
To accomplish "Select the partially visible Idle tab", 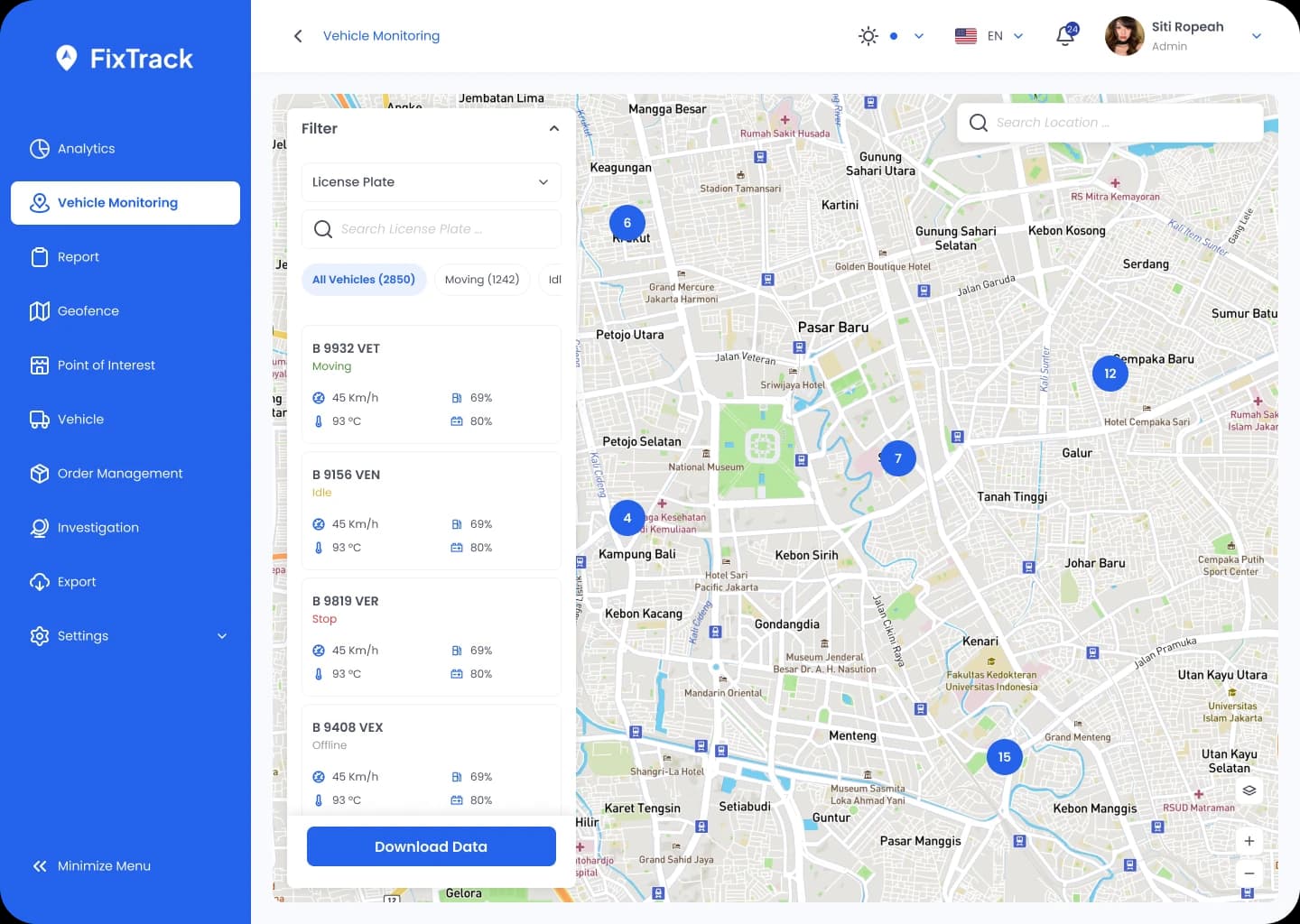I will (552, 280).
